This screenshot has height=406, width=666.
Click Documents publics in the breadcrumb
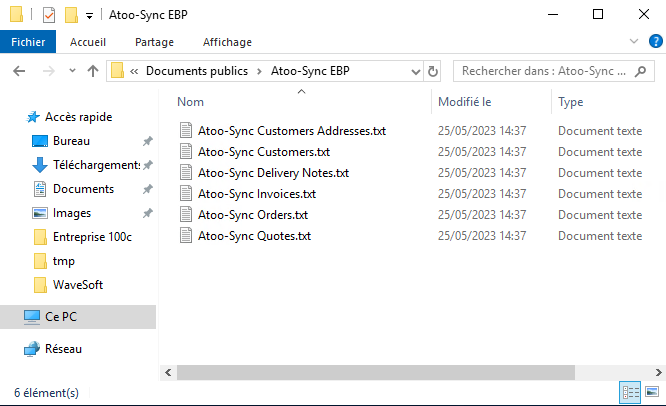coord(197,71)
